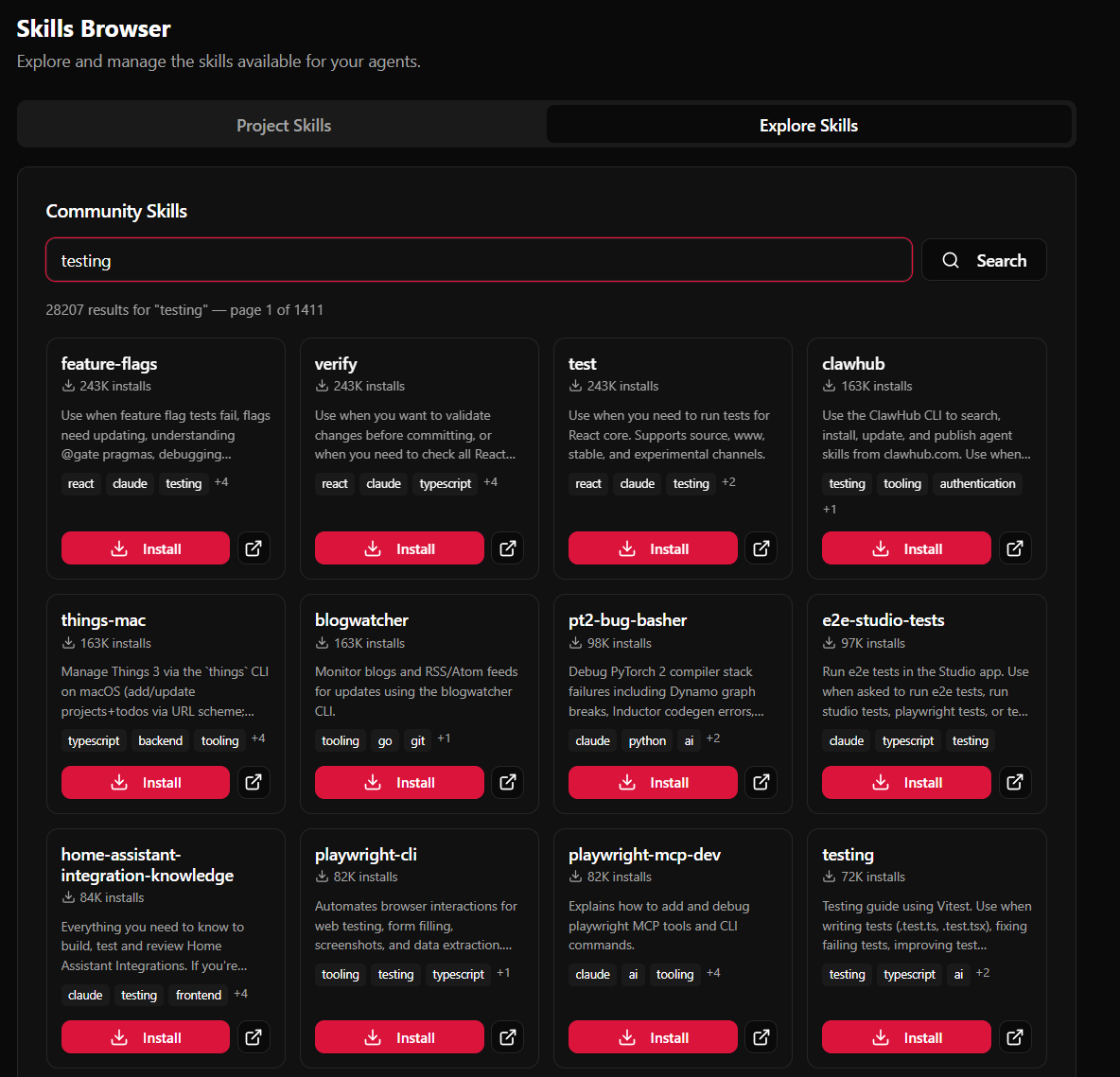Expand the +1 tags on blogwatcher card
1120x1077 pixels.
pos(444,738)
